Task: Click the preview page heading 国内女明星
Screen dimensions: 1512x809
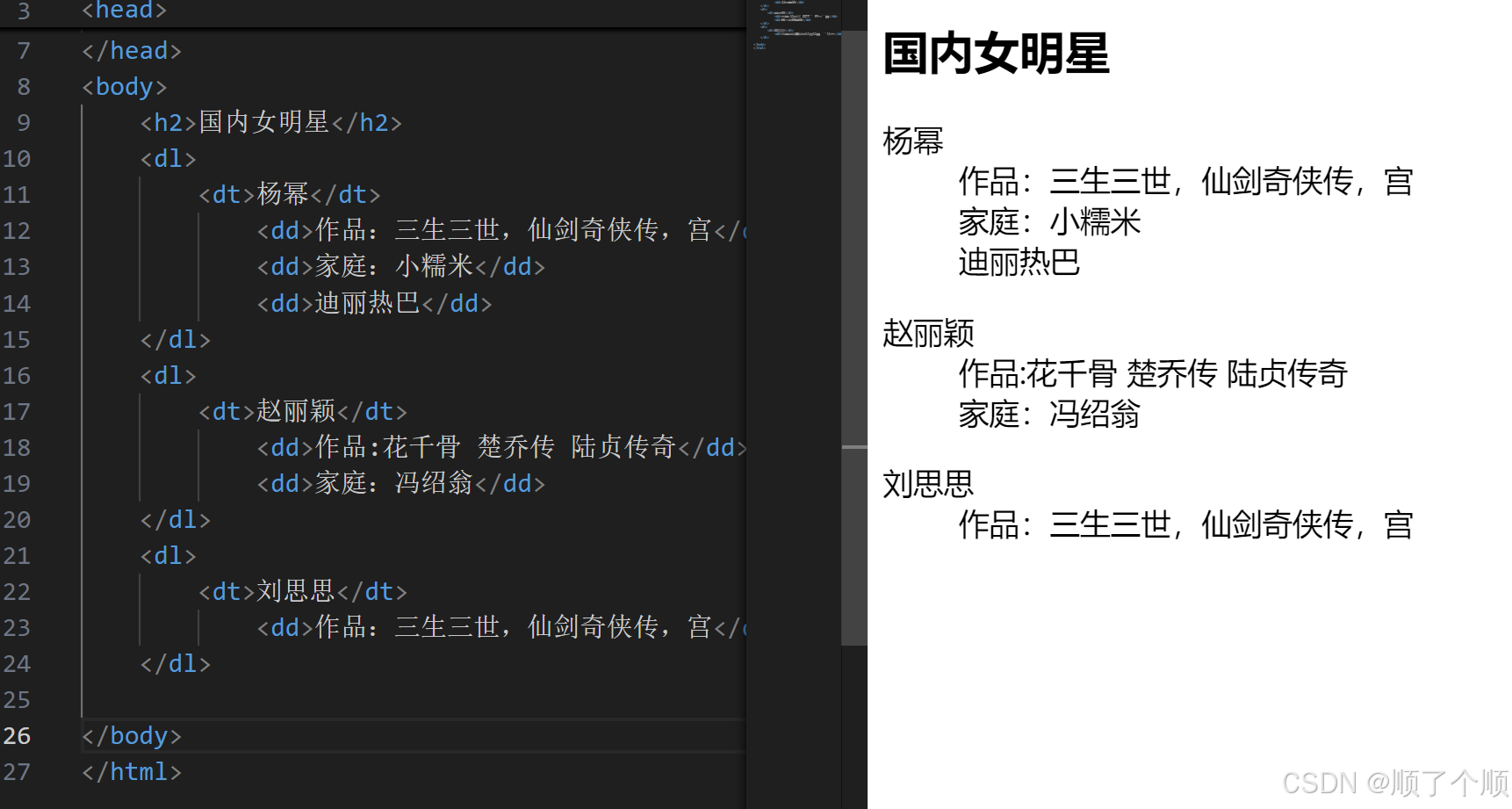Action: coord(996,54)
